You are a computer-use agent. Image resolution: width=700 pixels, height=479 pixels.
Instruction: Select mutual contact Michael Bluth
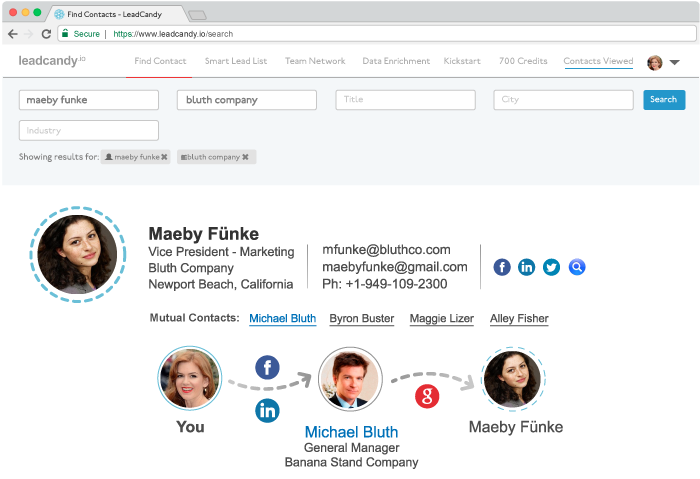(x=283, y=319)
